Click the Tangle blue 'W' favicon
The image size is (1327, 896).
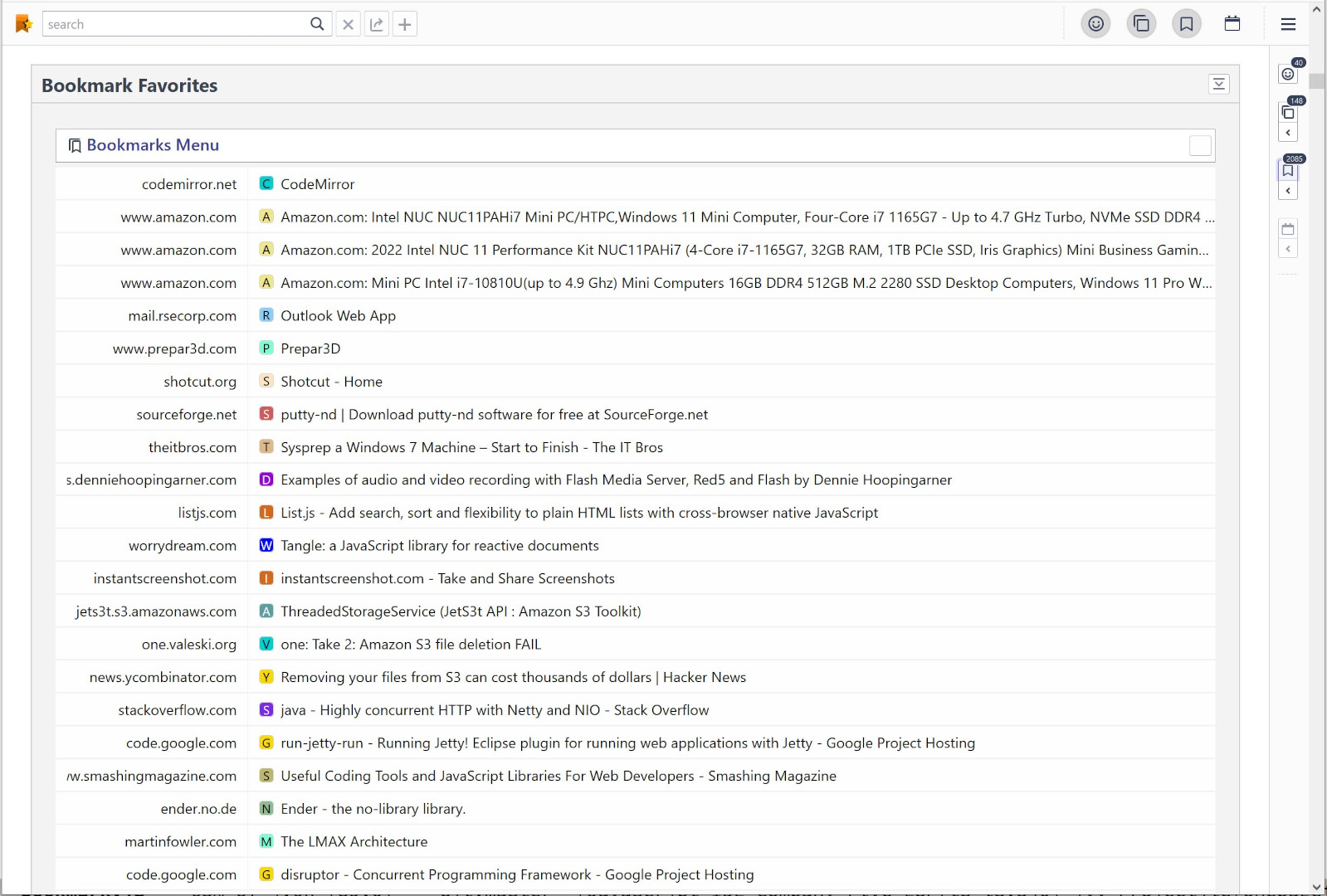[x=266, y=545]
